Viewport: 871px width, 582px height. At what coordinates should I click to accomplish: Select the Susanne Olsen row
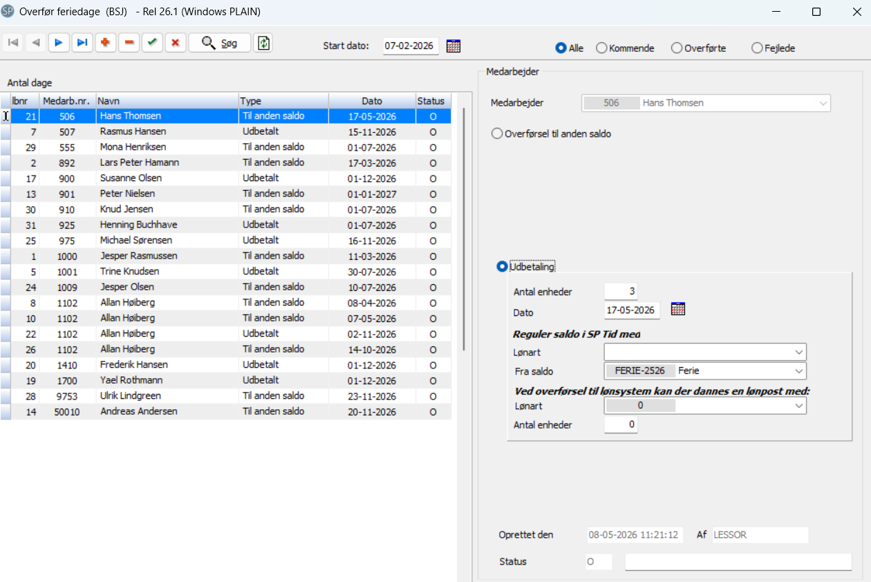click(226, 178)
